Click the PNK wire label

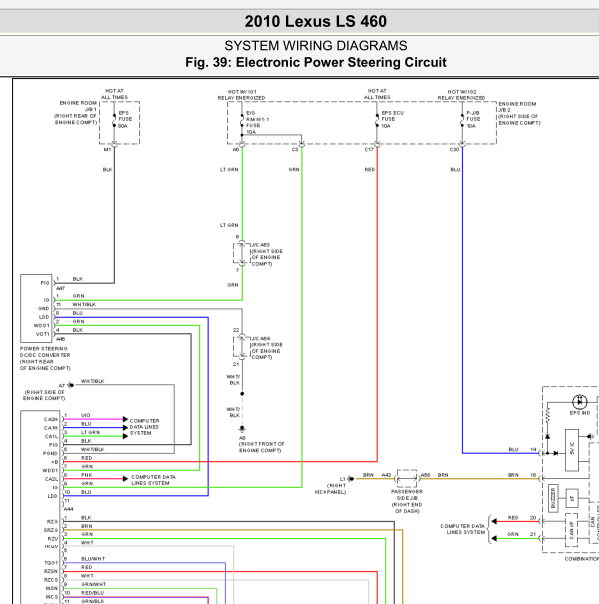coord(87,475)
